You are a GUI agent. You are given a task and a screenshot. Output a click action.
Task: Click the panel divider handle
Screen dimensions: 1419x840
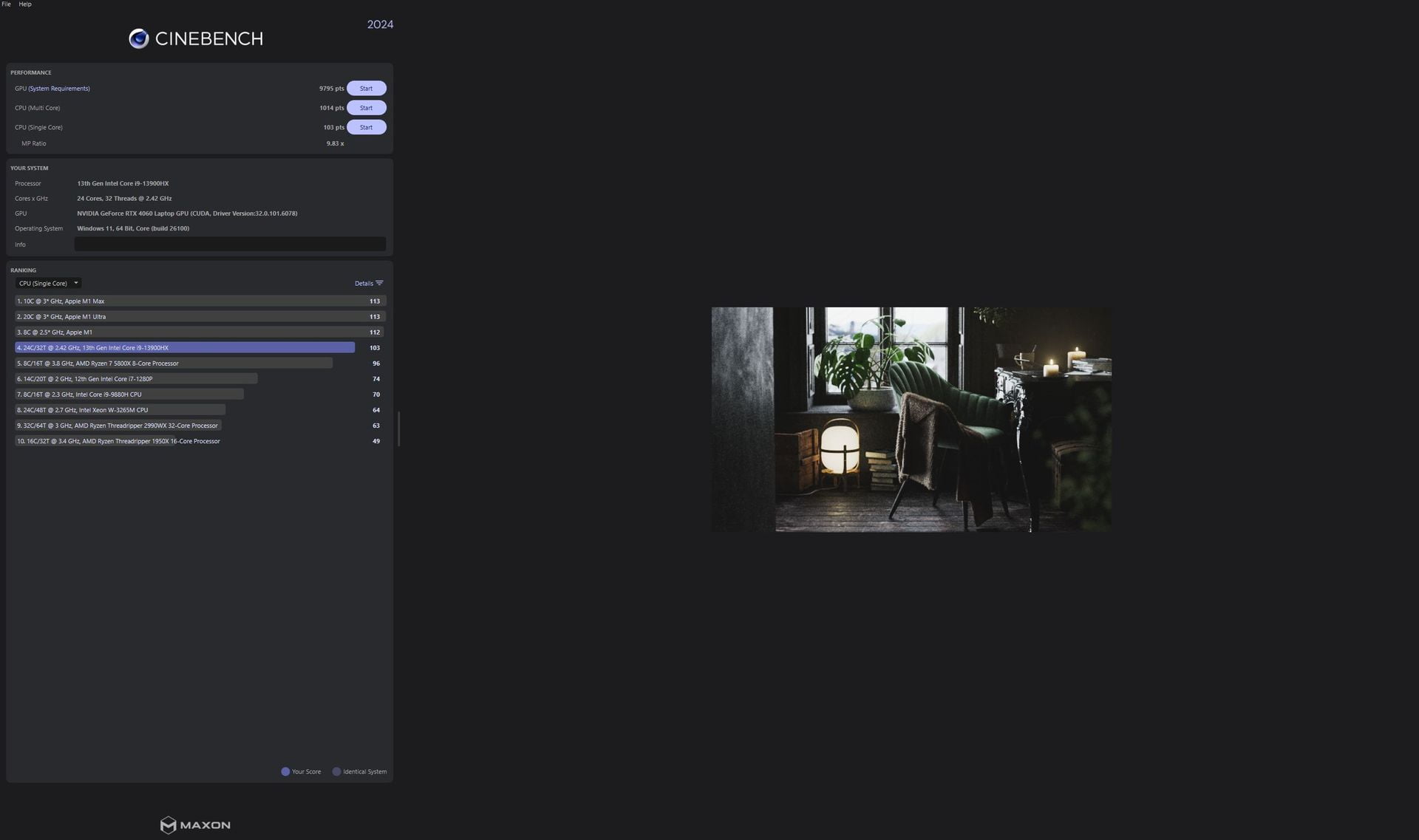[x=399, y=428]
